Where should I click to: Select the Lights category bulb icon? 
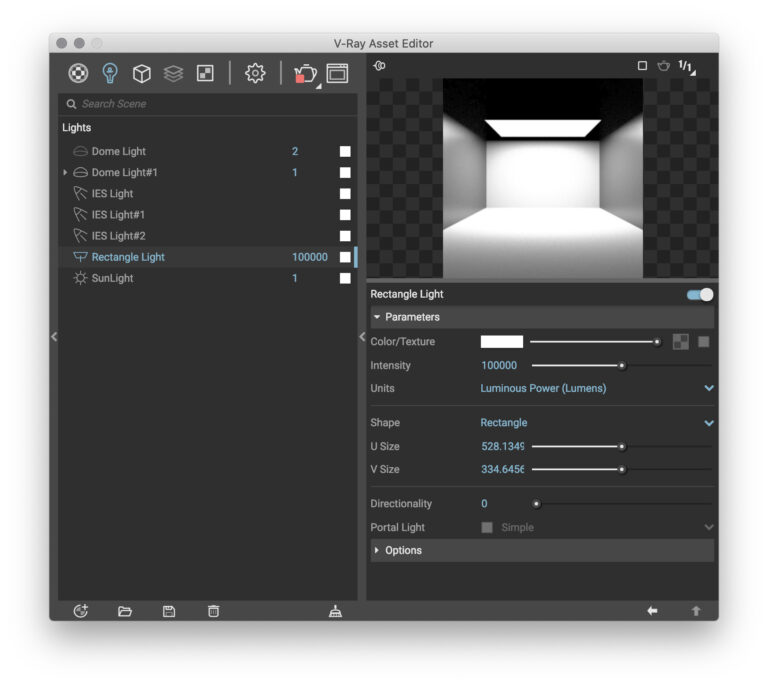coord(110,73)
